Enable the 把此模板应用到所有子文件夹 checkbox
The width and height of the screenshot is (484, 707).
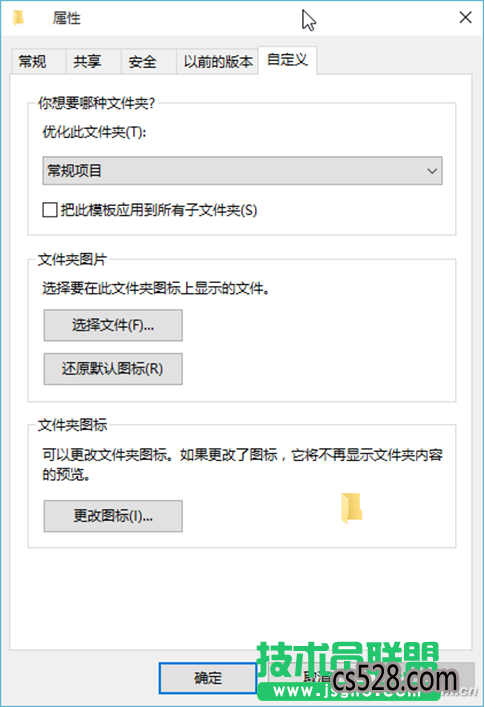(x=50, y=210)
